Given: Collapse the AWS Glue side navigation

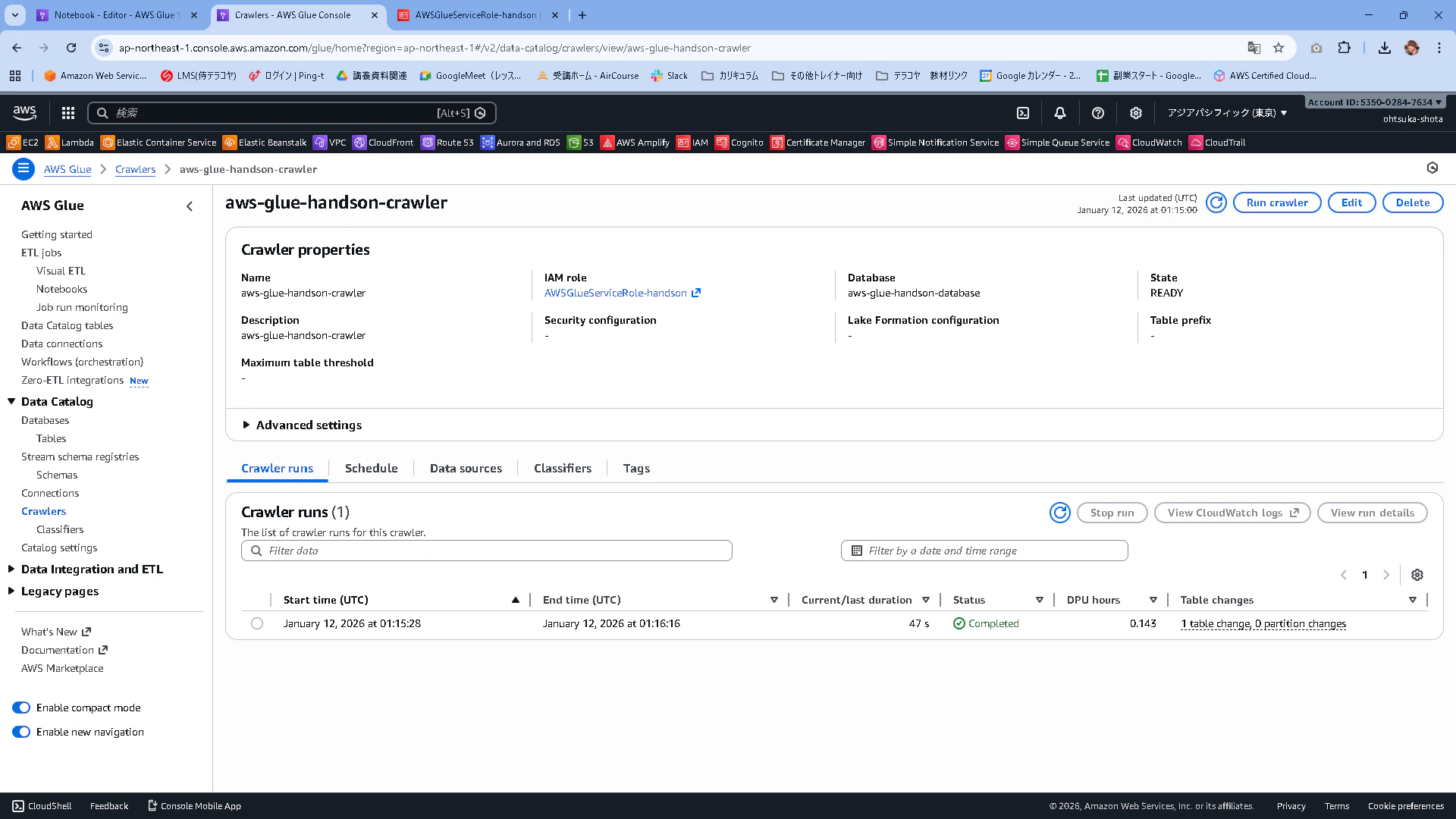Looking at the screenshot, I should [x=190, y=206].
